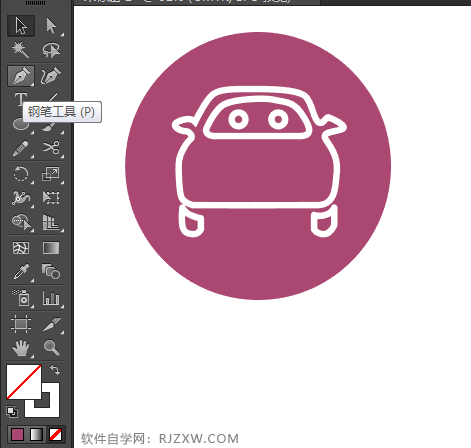Activate the Eyedropper tool
Viewport: 471px width, 448px height.
(x=21, y=272)
